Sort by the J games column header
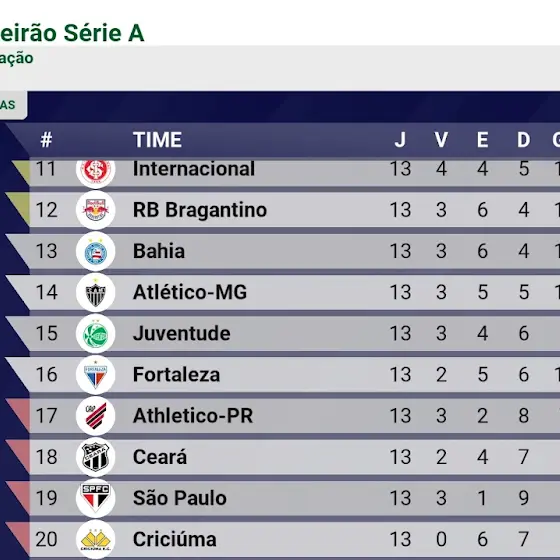The height and width of the screenshot is (560, 560). tap(400, 140)
